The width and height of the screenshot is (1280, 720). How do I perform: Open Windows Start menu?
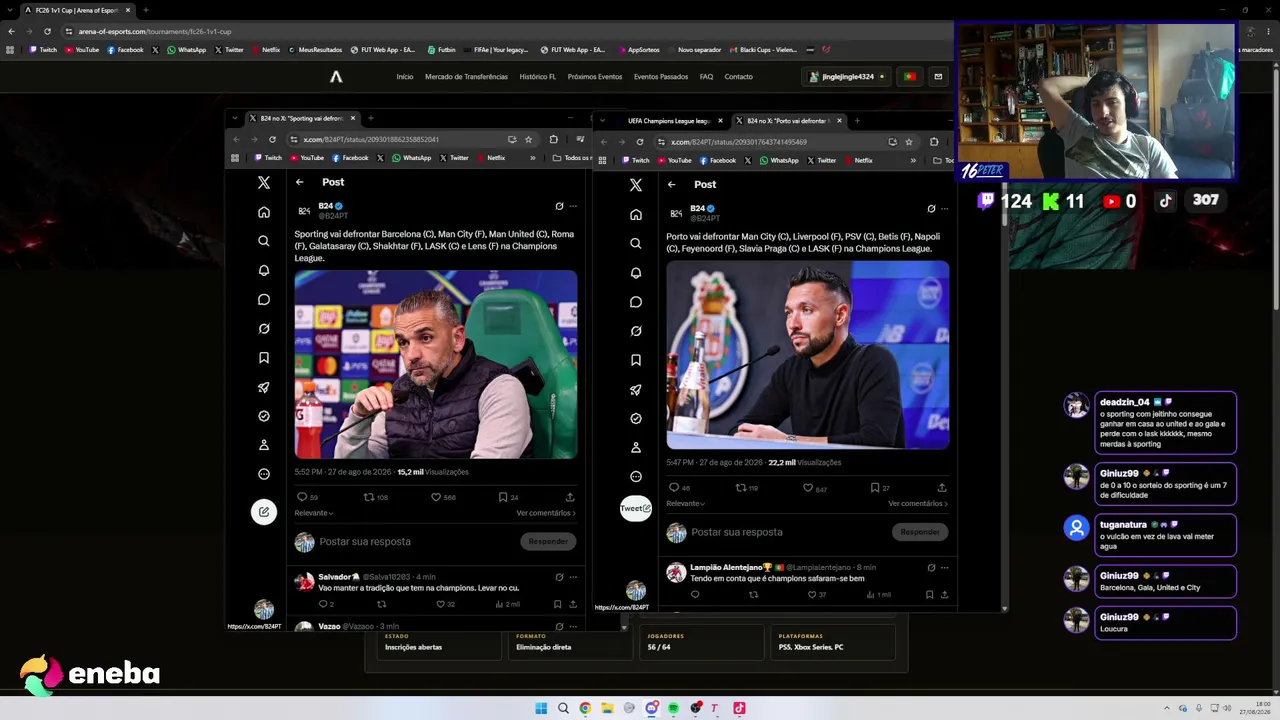click(541, 708)
